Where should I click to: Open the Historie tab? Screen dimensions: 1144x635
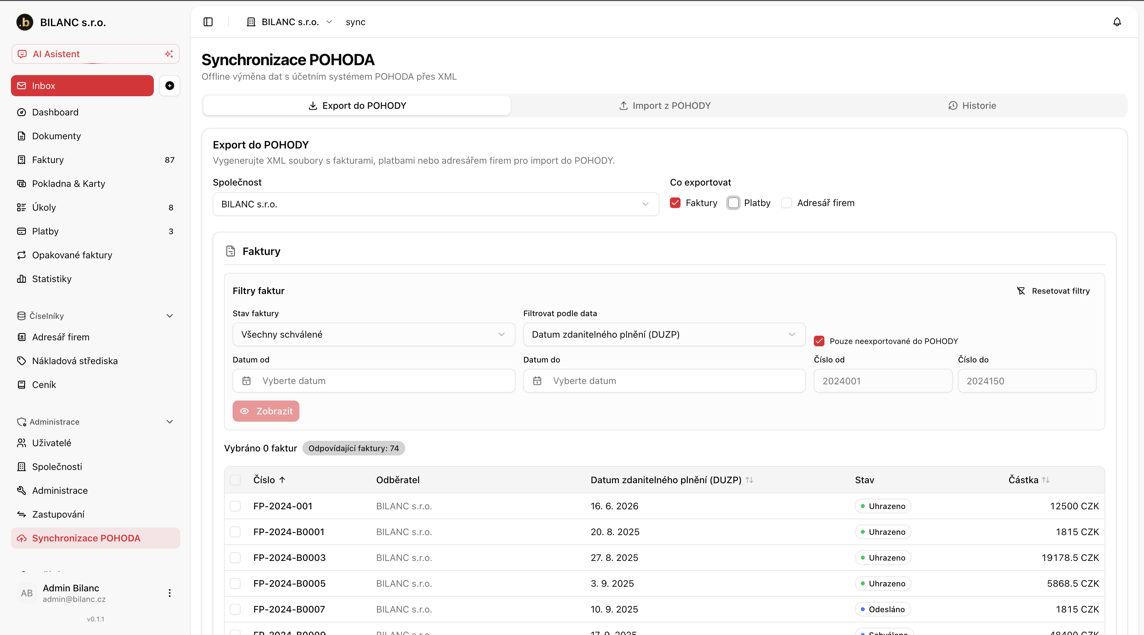coord(972,106)
